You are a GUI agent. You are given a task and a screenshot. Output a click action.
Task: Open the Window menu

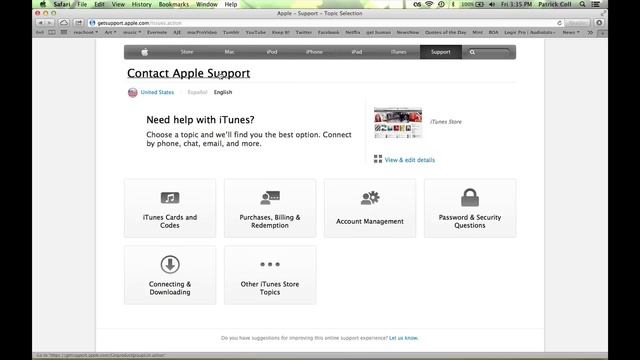[x=207, y=4]
